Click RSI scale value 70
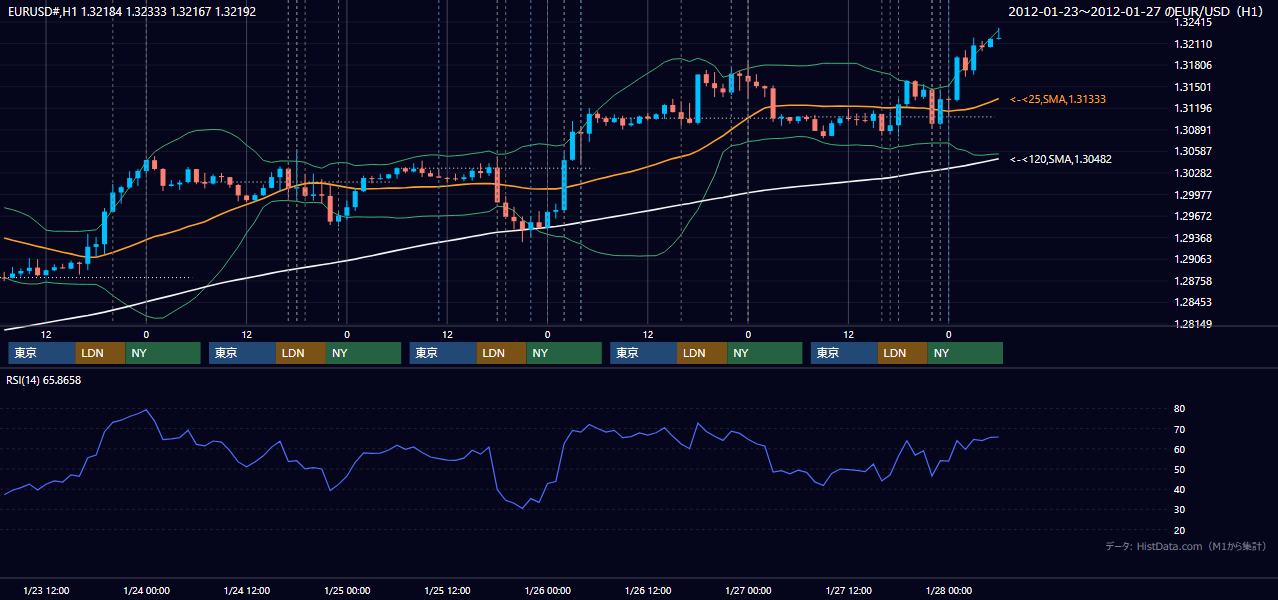Viewport: 1278px width, 600px height. [x=1180, y=429]
